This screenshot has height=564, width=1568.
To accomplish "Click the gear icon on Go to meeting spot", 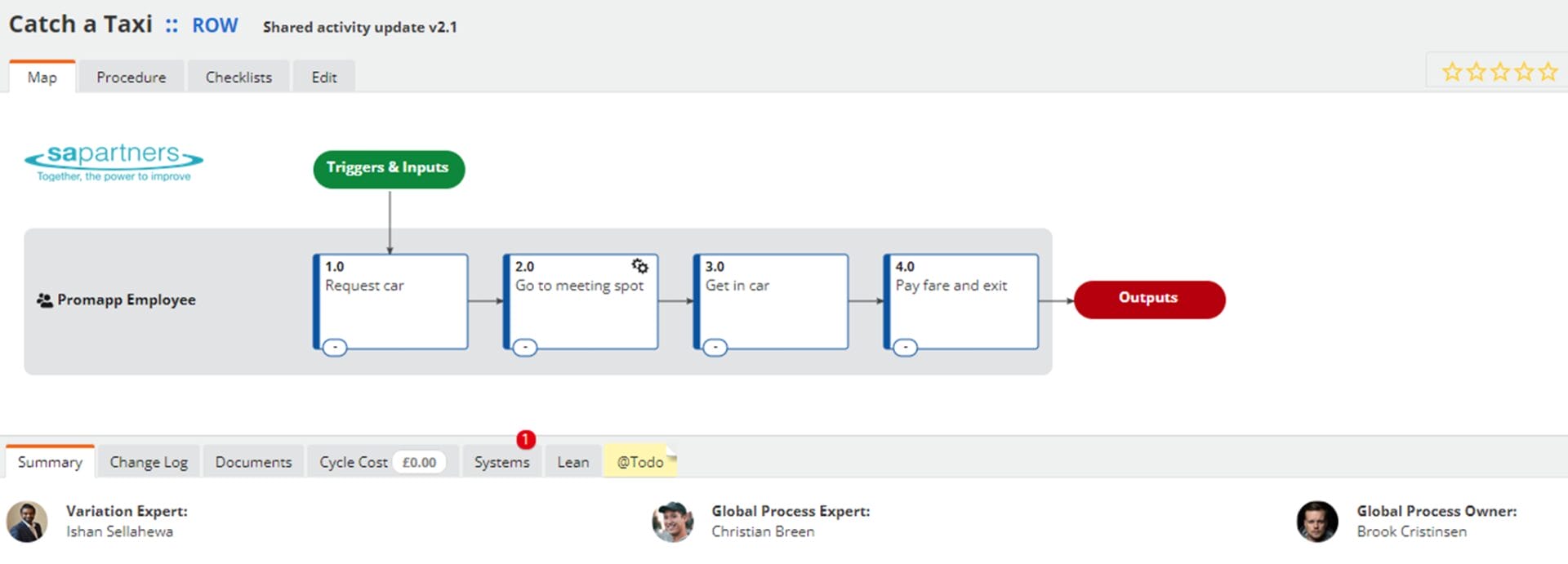I will (x=639, y=266).
